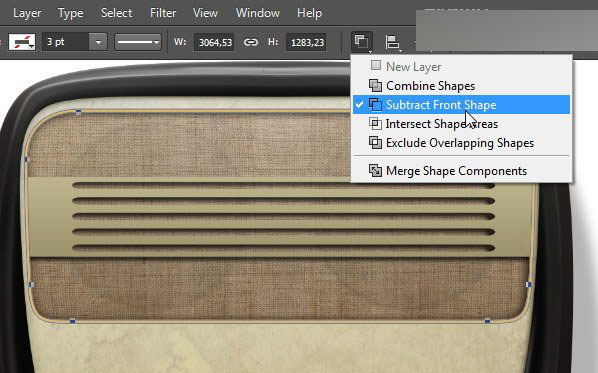Open the stroke color swatch picker
This screenshot has width=598, height=373.
pos(22,42)
